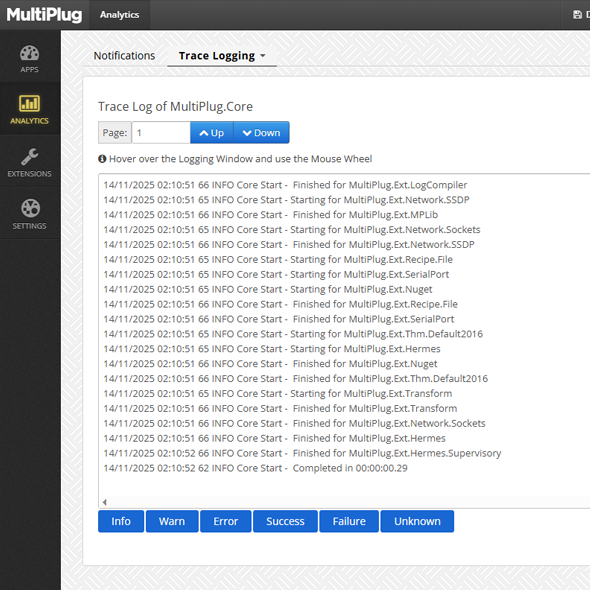Viewport: 590px width, 590px height.
Task: Switch to the Notifications tab
Action: point(124,56)
